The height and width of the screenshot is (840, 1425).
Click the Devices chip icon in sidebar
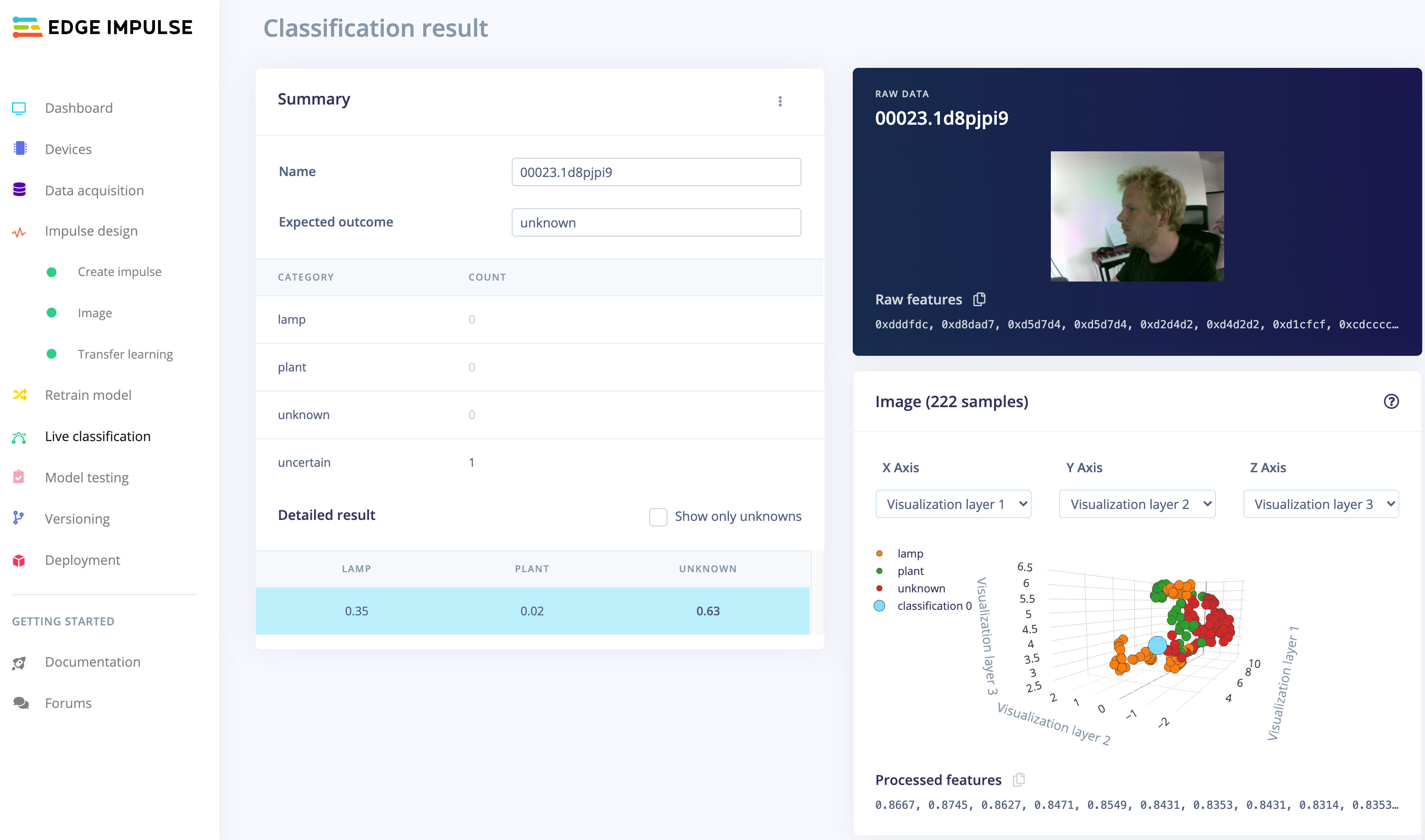(x=20, y=149)
